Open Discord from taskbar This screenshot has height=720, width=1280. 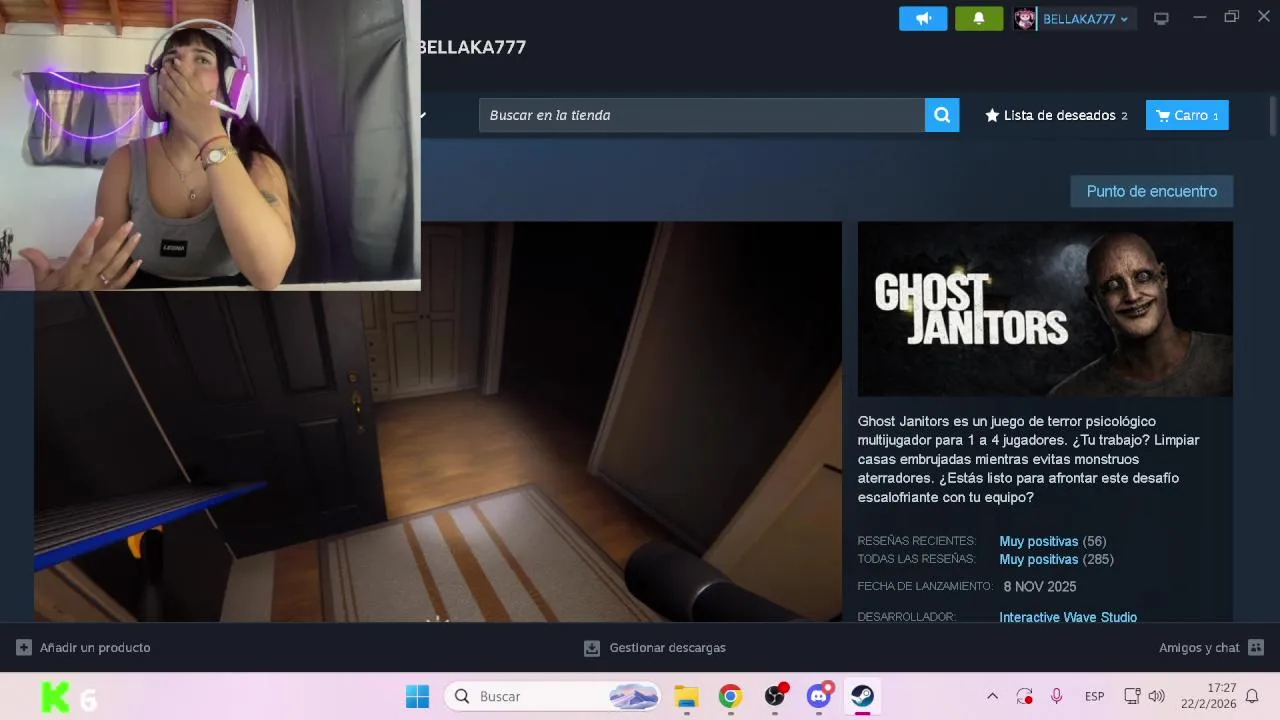point(819,696)
